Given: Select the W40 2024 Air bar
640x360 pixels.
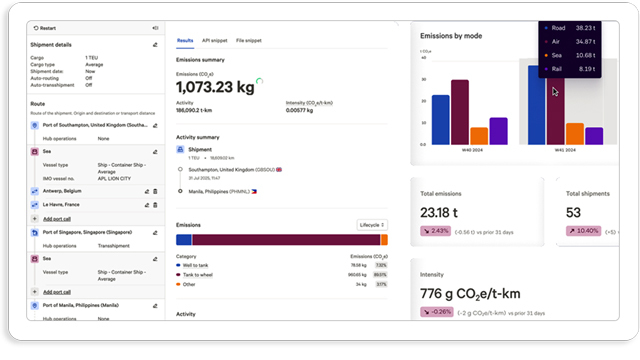Looking at the screenshot, I should [460, 112].
